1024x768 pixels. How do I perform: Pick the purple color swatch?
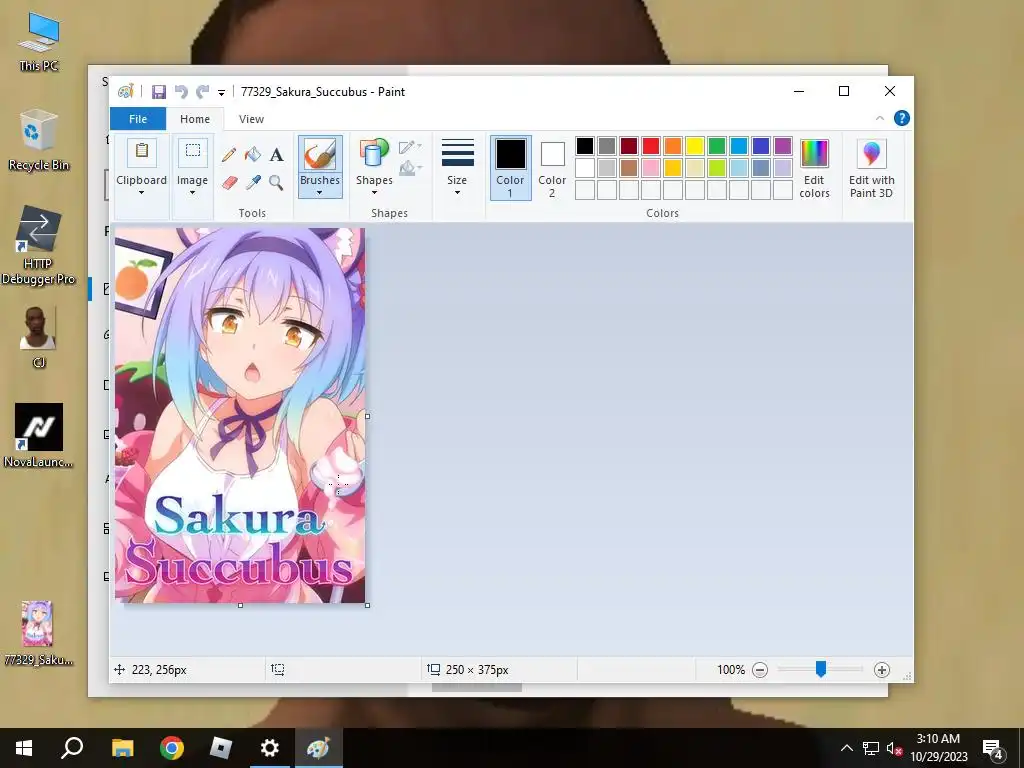(783, 146)
